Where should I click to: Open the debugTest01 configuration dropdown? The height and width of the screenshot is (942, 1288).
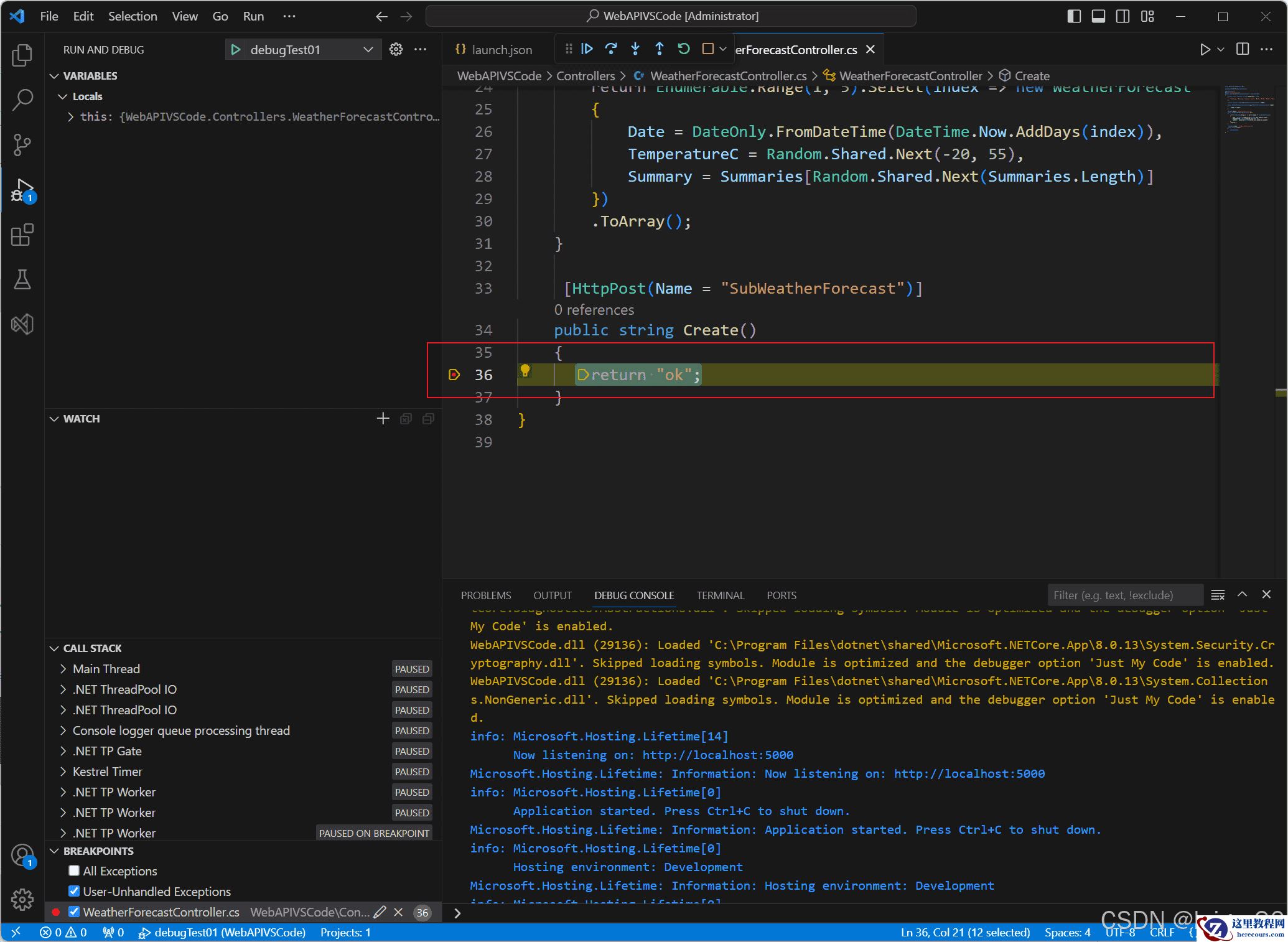[368, 50]
